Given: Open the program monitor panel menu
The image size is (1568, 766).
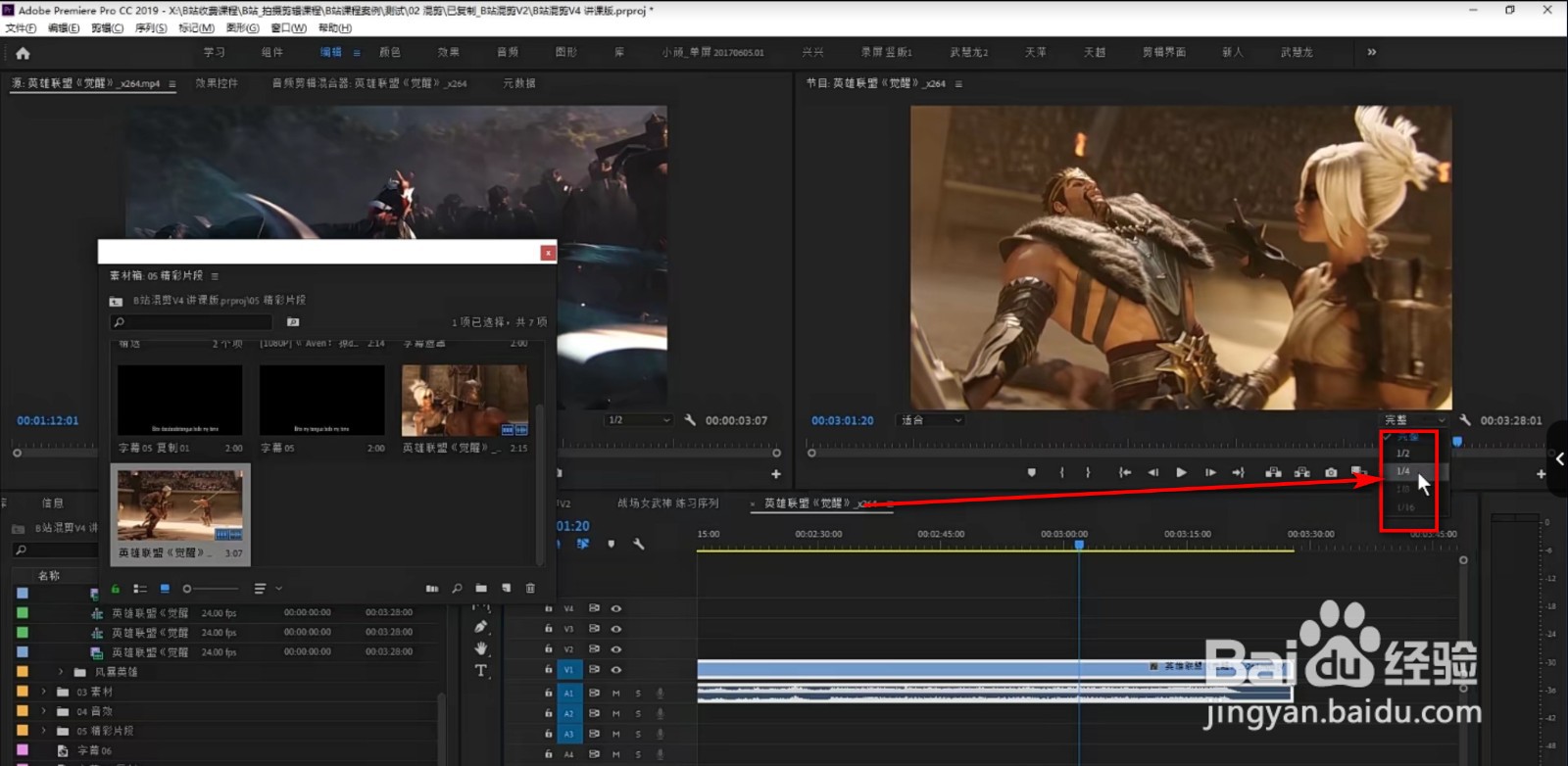Looking at the screenshot, I should coord(958,84).
